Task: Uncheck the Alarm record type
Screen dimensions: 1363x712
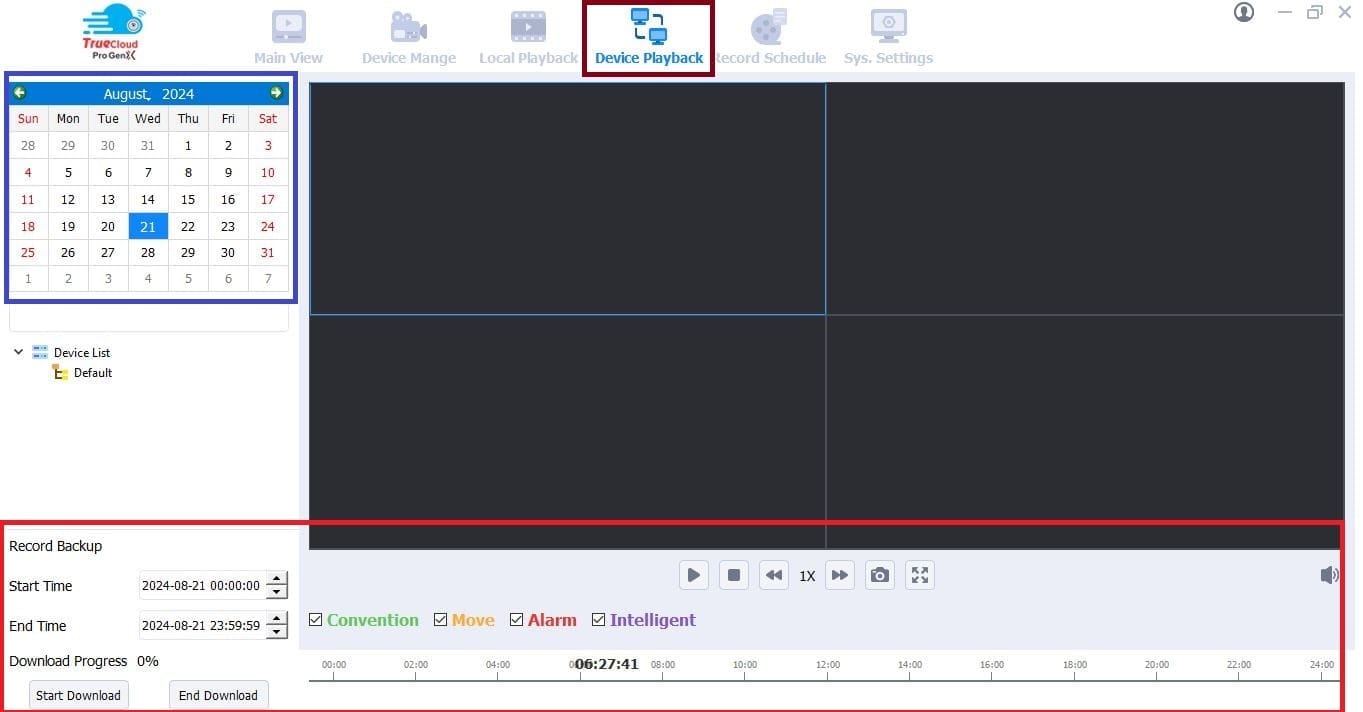Action: click(x=517, y=620)
